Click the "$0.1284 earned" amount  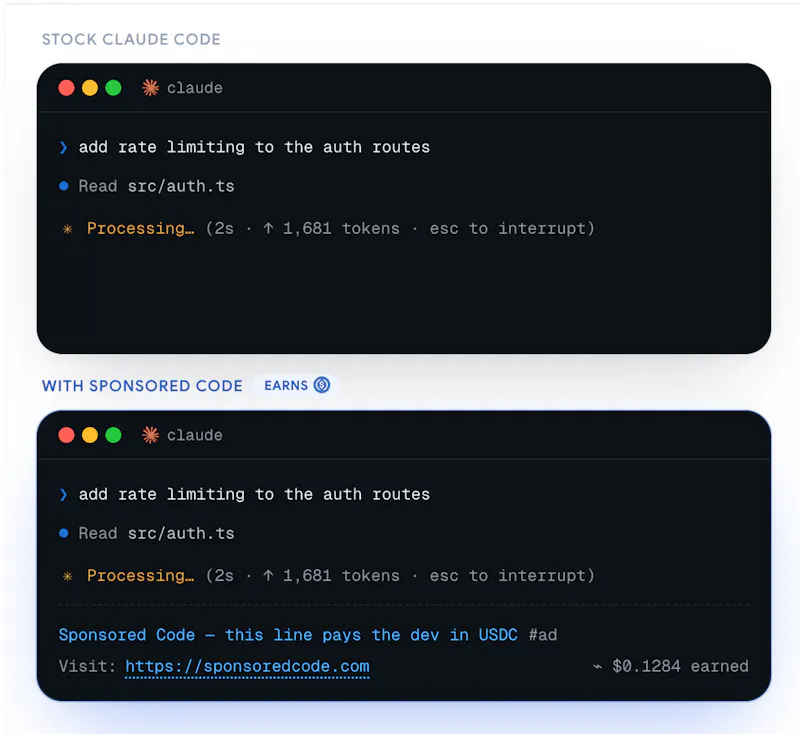click(680, 666)
